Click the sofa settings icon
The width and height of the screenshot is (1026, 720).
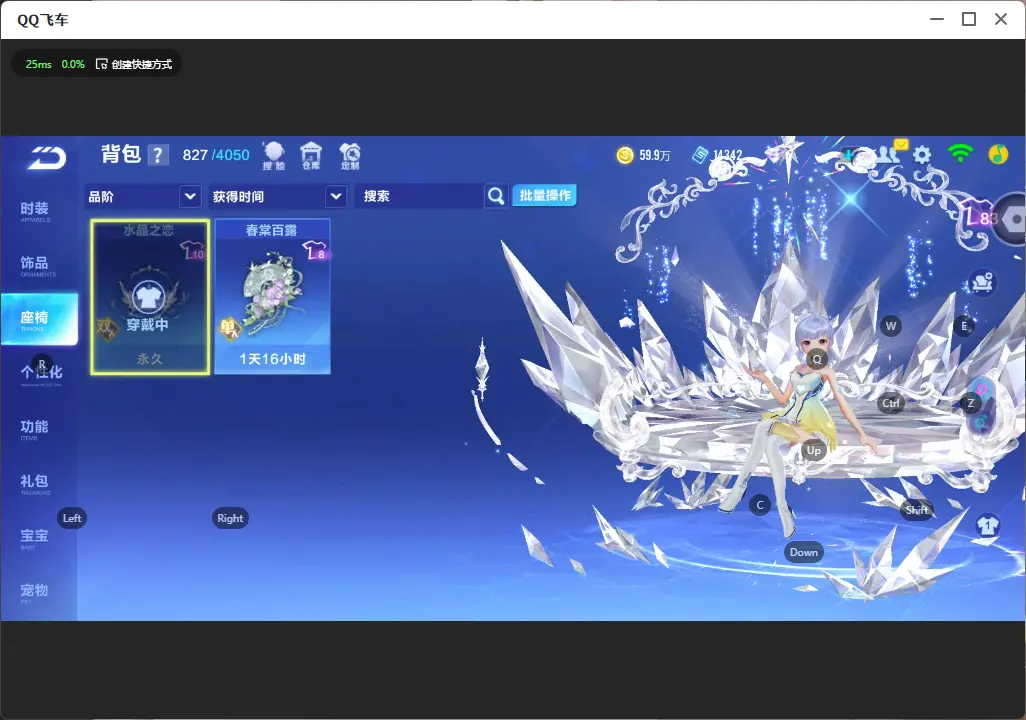tap(982, 282)
